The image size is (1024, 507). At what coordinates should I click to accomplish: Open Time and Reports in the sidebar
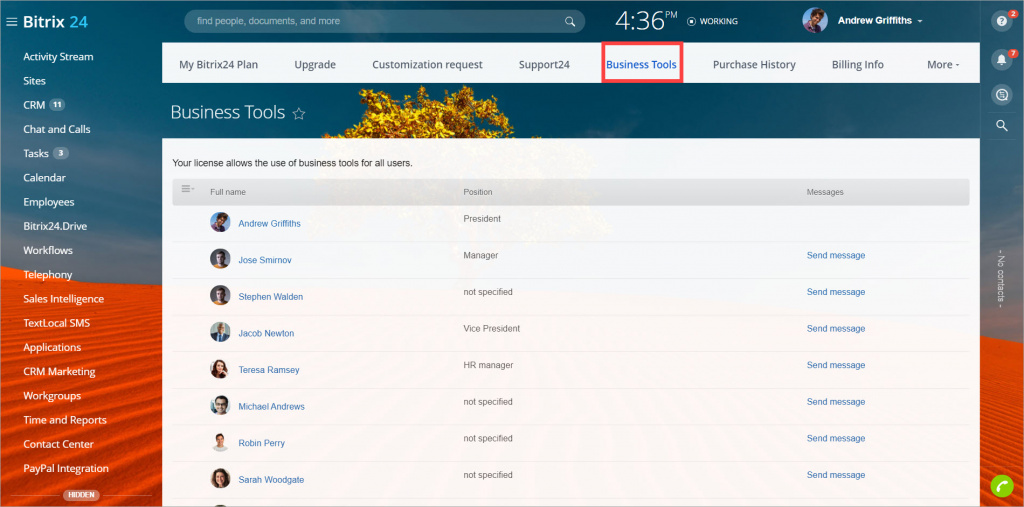click(x=65, y=419)
